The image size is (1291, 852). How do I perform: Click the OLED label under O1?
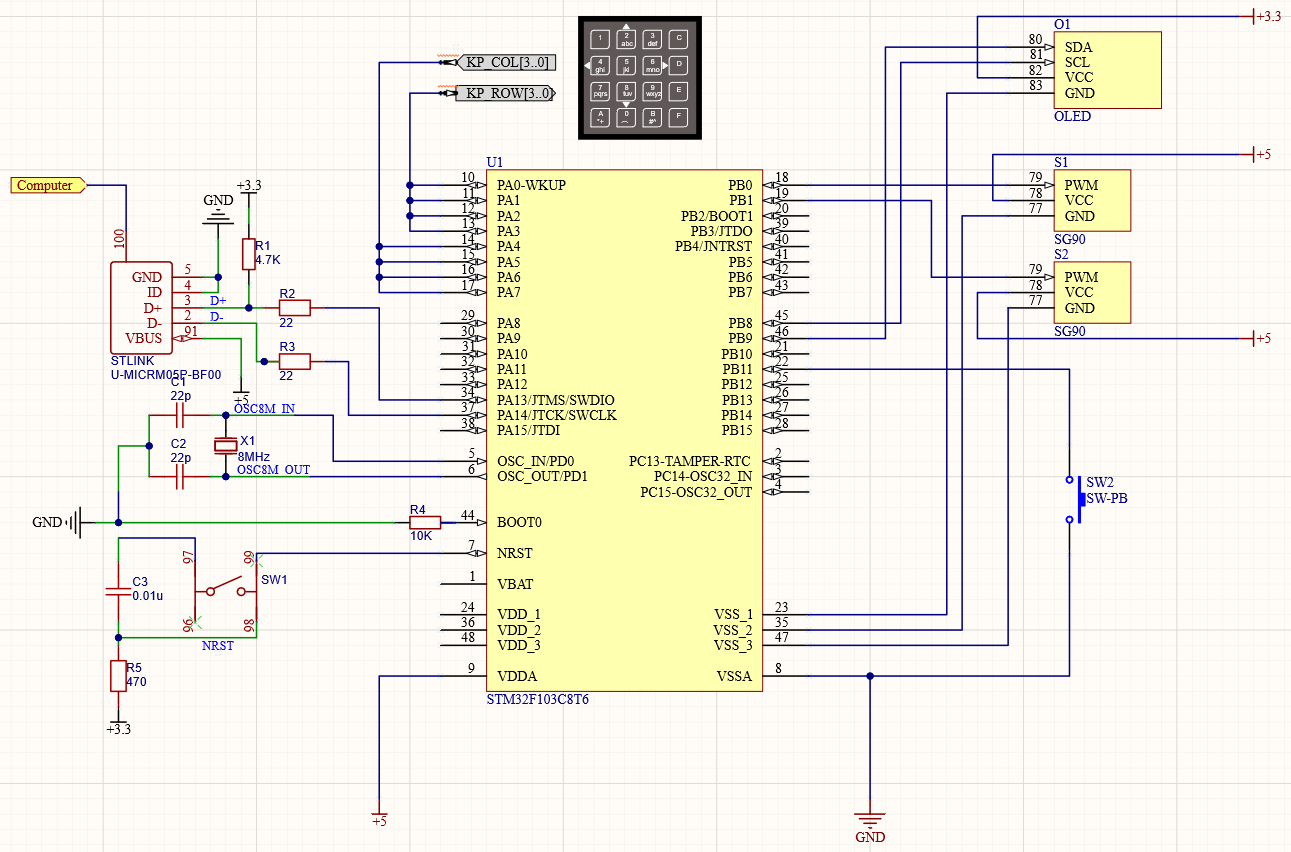(x=1072, y=117)
